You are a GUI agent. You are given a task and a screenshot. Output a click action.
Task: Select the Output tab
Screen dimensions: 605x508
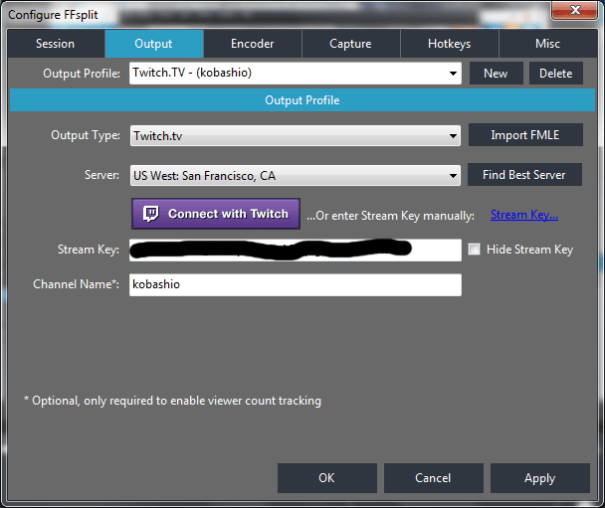[154, 44]
